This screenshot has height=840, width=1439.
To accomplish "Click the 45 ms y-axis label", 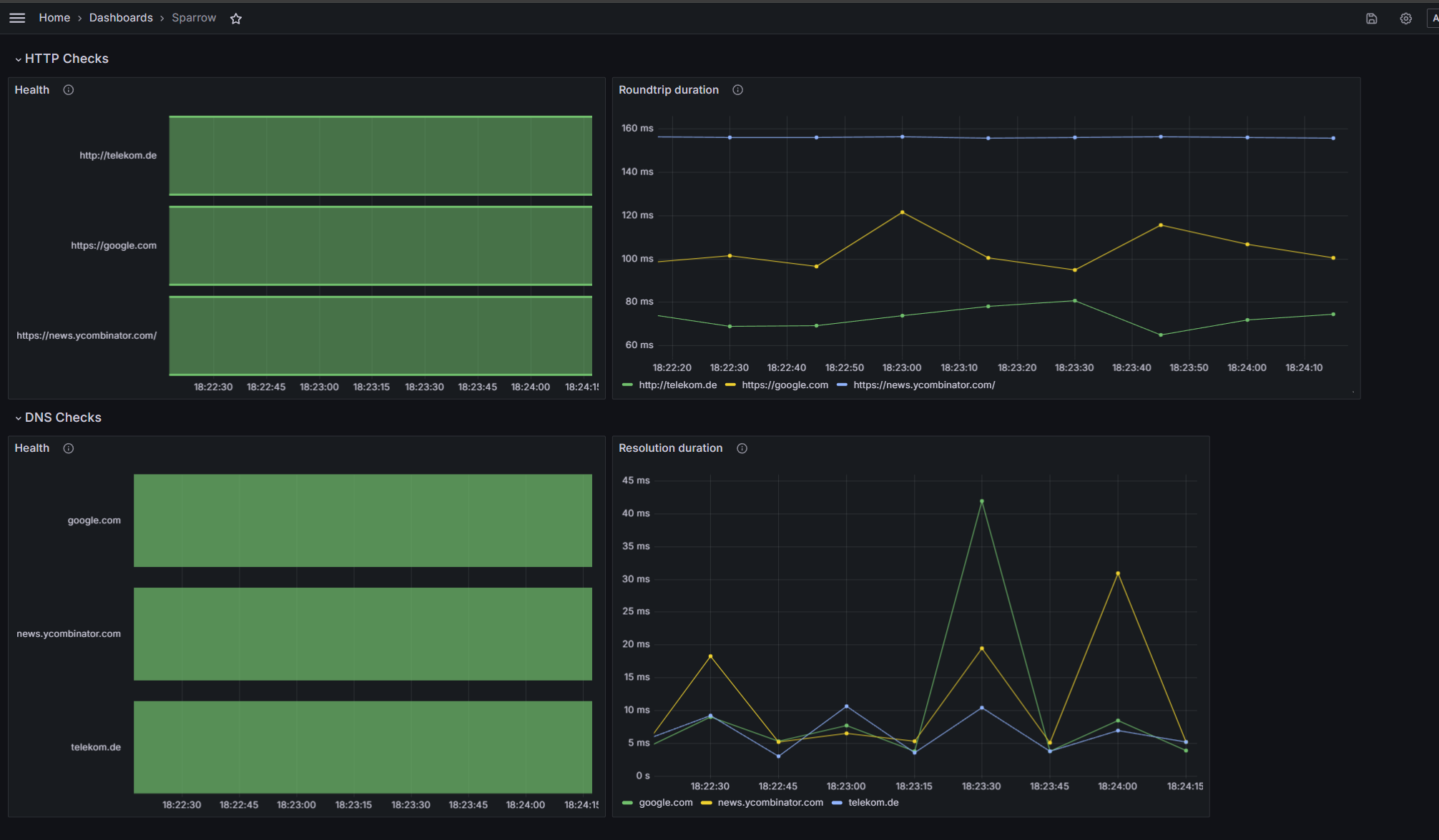I will tap(636, 480).
